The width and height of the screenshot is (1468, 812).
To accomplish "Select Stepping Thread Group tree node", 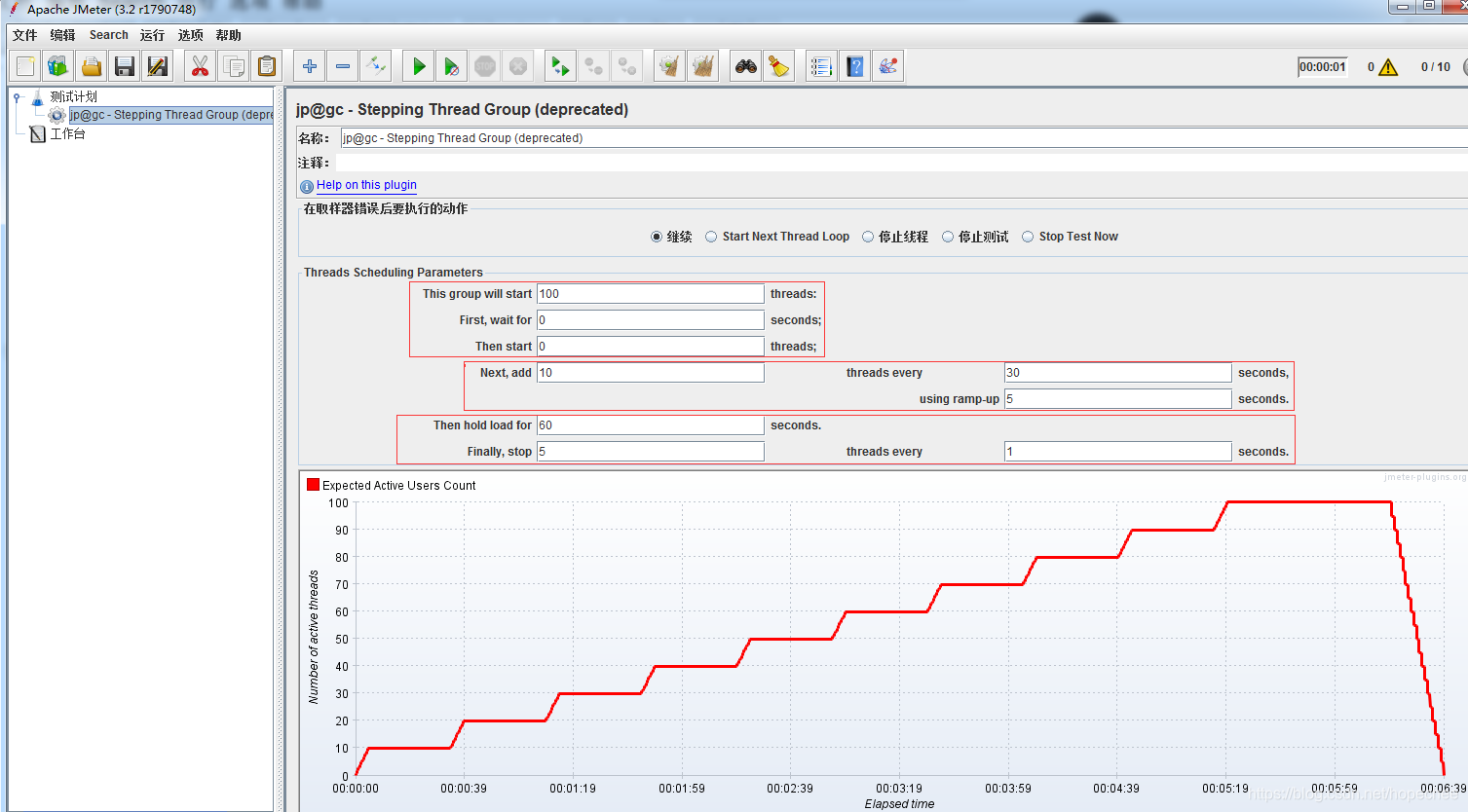I will 171,115.
